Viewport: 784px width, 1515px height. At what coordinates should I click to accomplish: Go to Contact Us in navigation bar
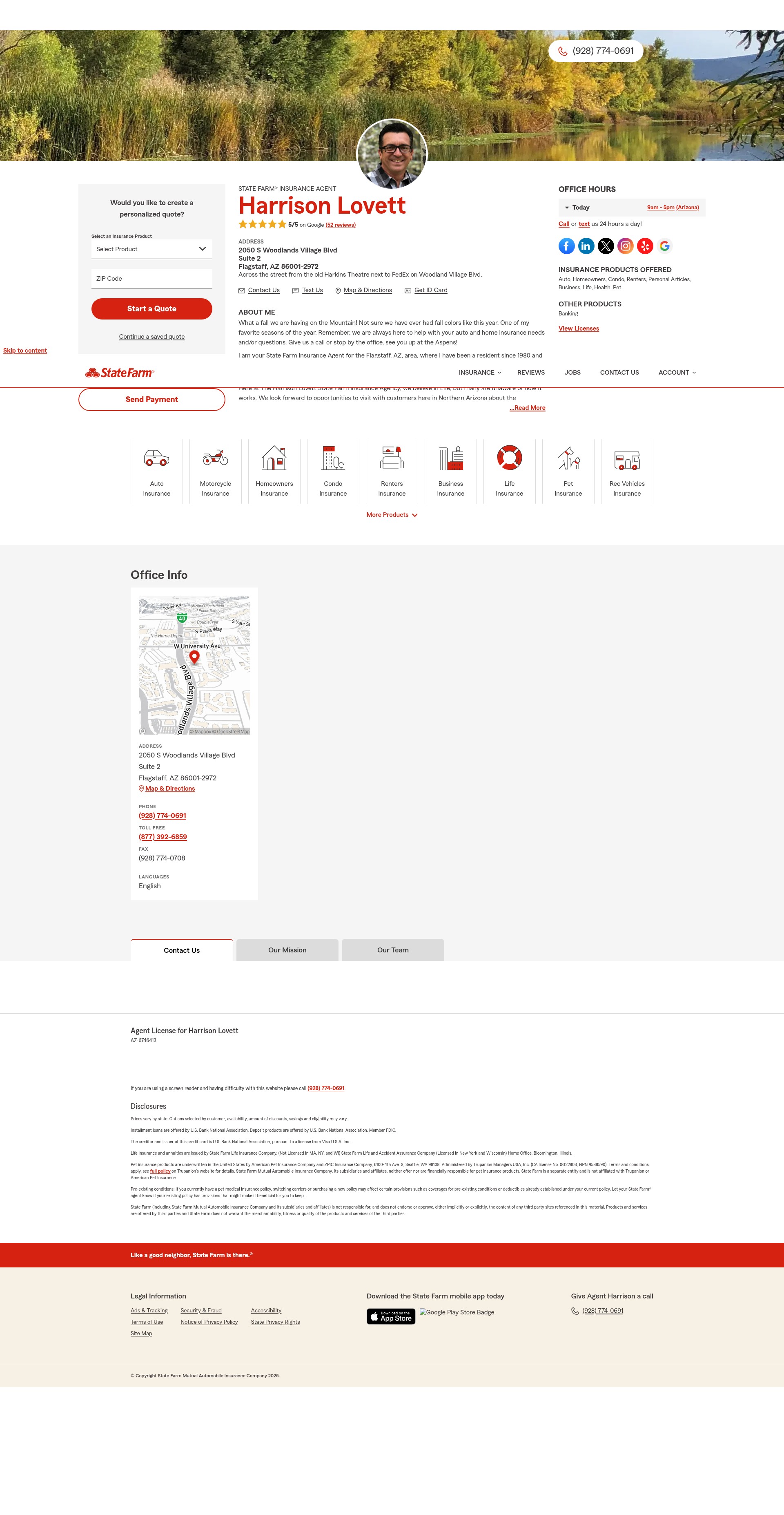(619, 372)
